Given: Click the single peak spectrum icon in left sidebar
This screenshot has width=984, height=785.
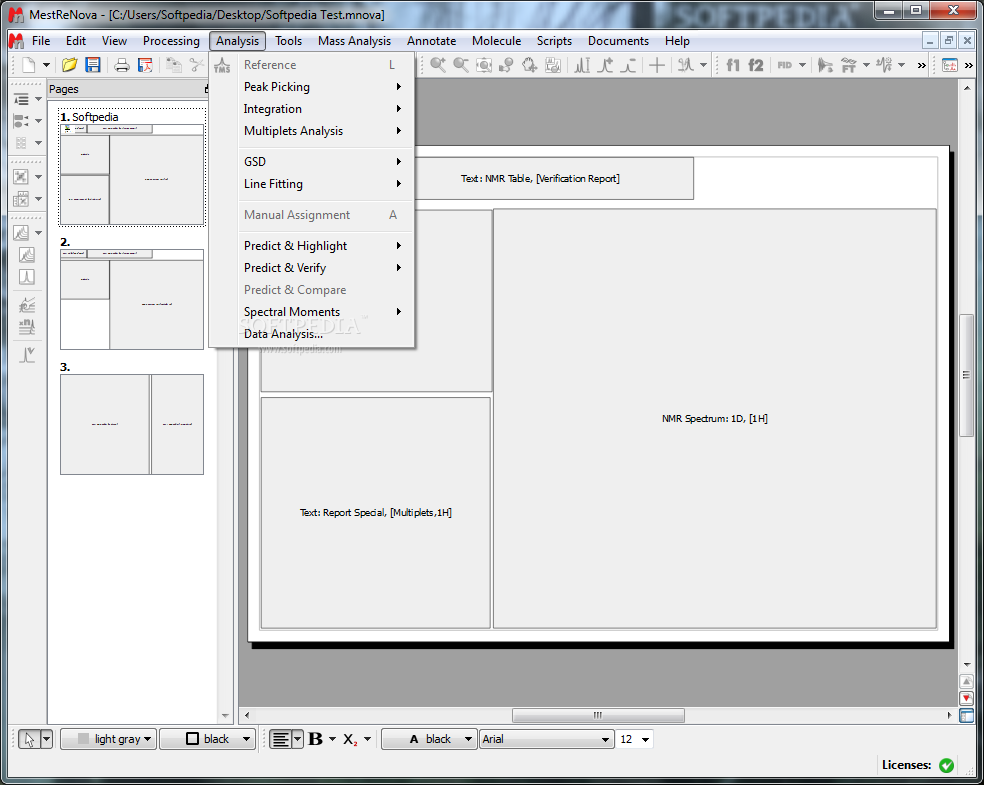Looking at the screenshot, I should pyautogui.click(x=26, y=277).
